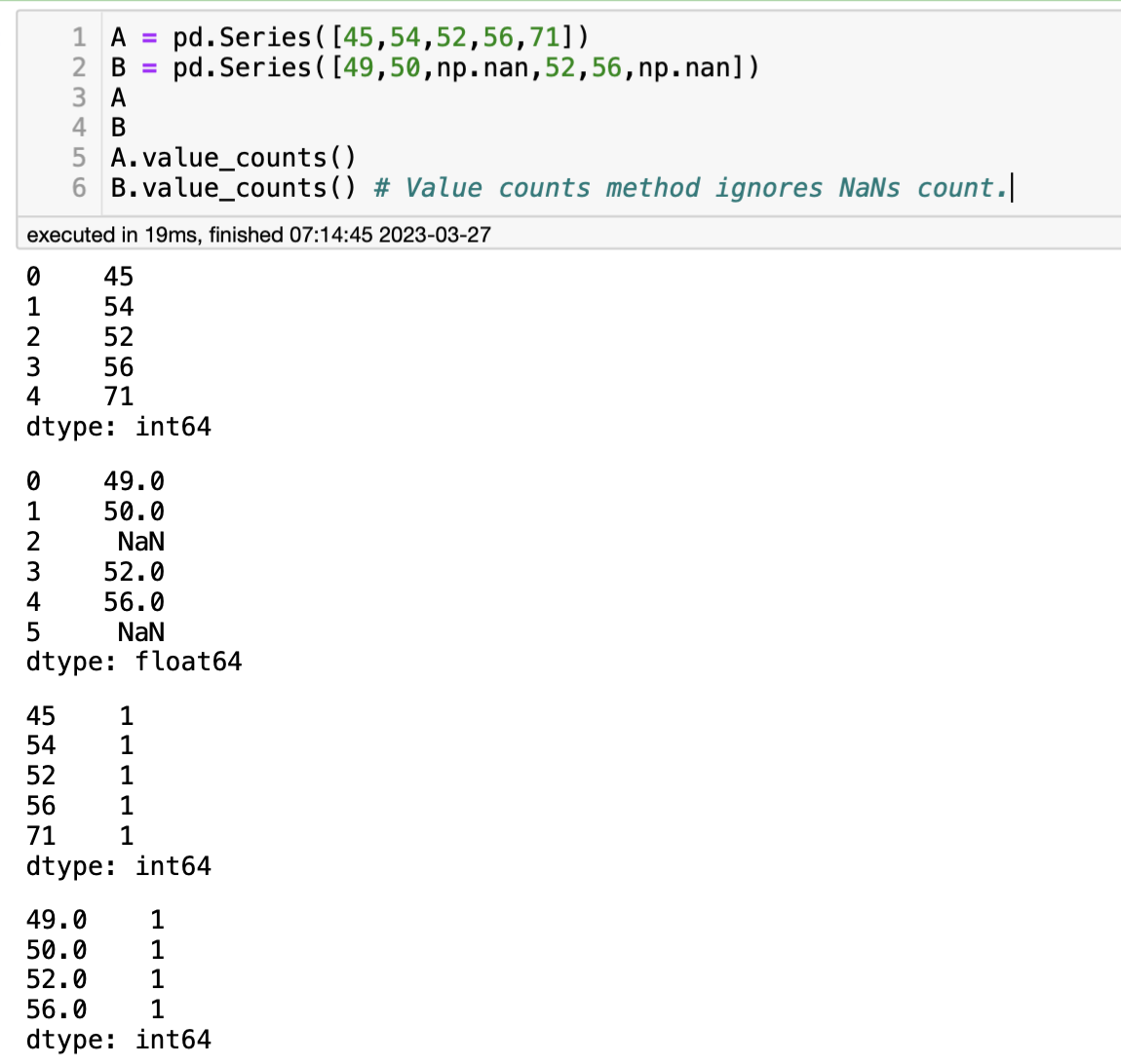Click the B.value_counts() call on line 6

pos(233,188)
